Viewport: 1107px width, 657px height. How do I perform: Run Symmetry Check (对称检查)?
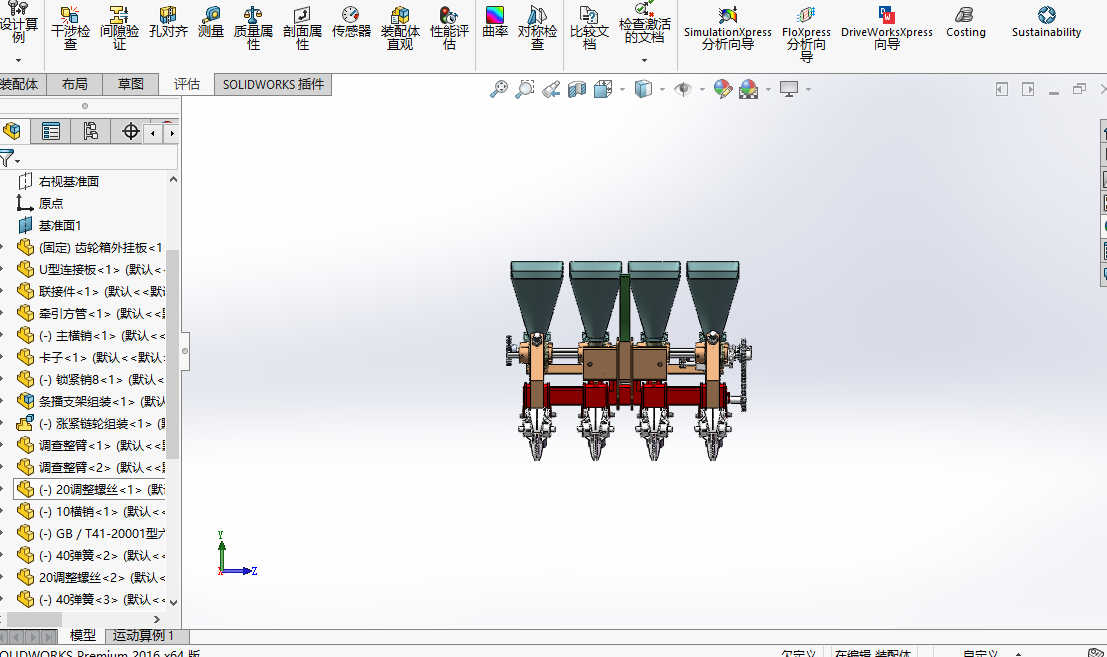pyautogui.click(x=537, y=28)
